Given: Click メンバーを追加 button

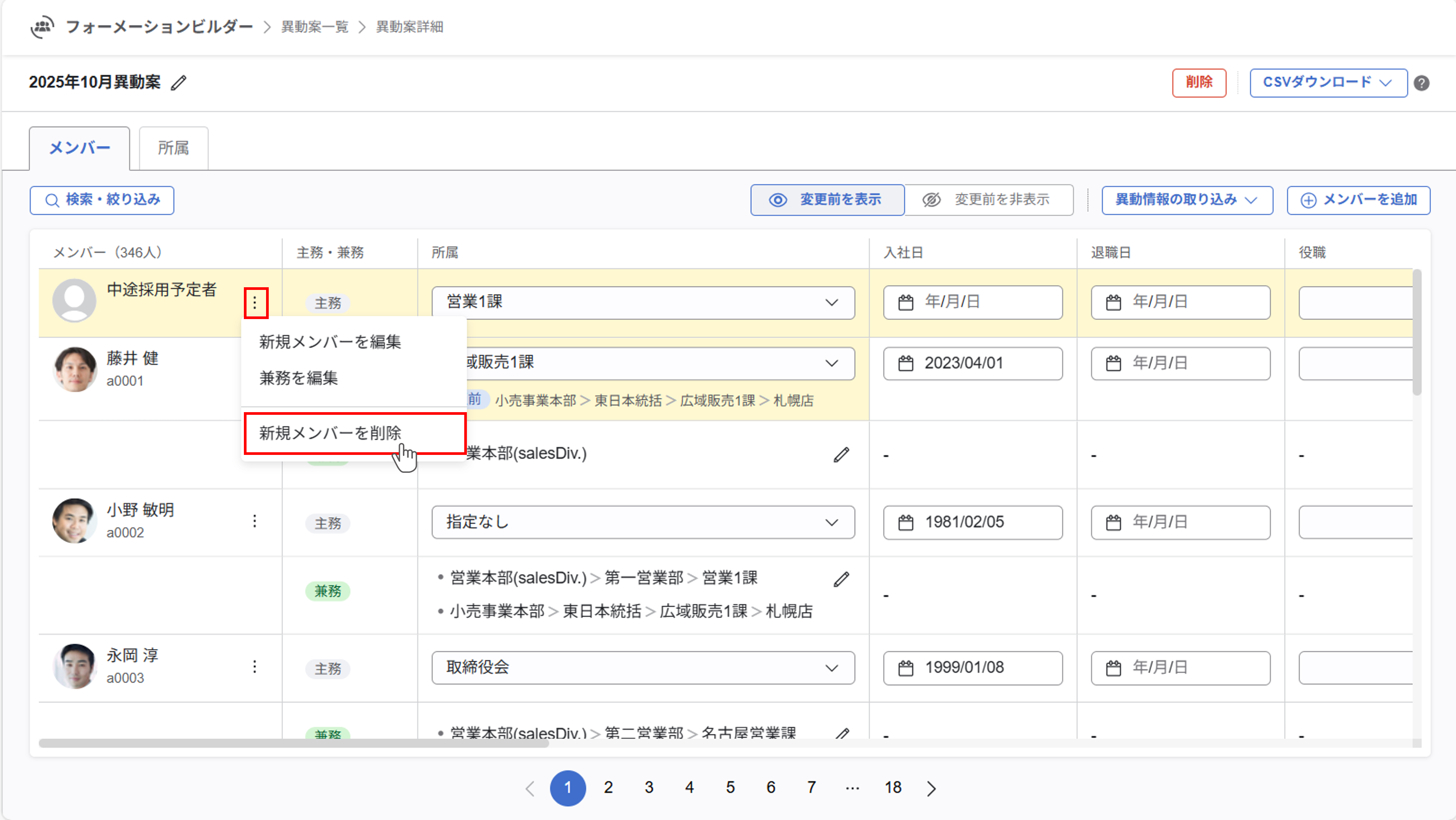Looking at the screenshot, I should coord(1358,200).
